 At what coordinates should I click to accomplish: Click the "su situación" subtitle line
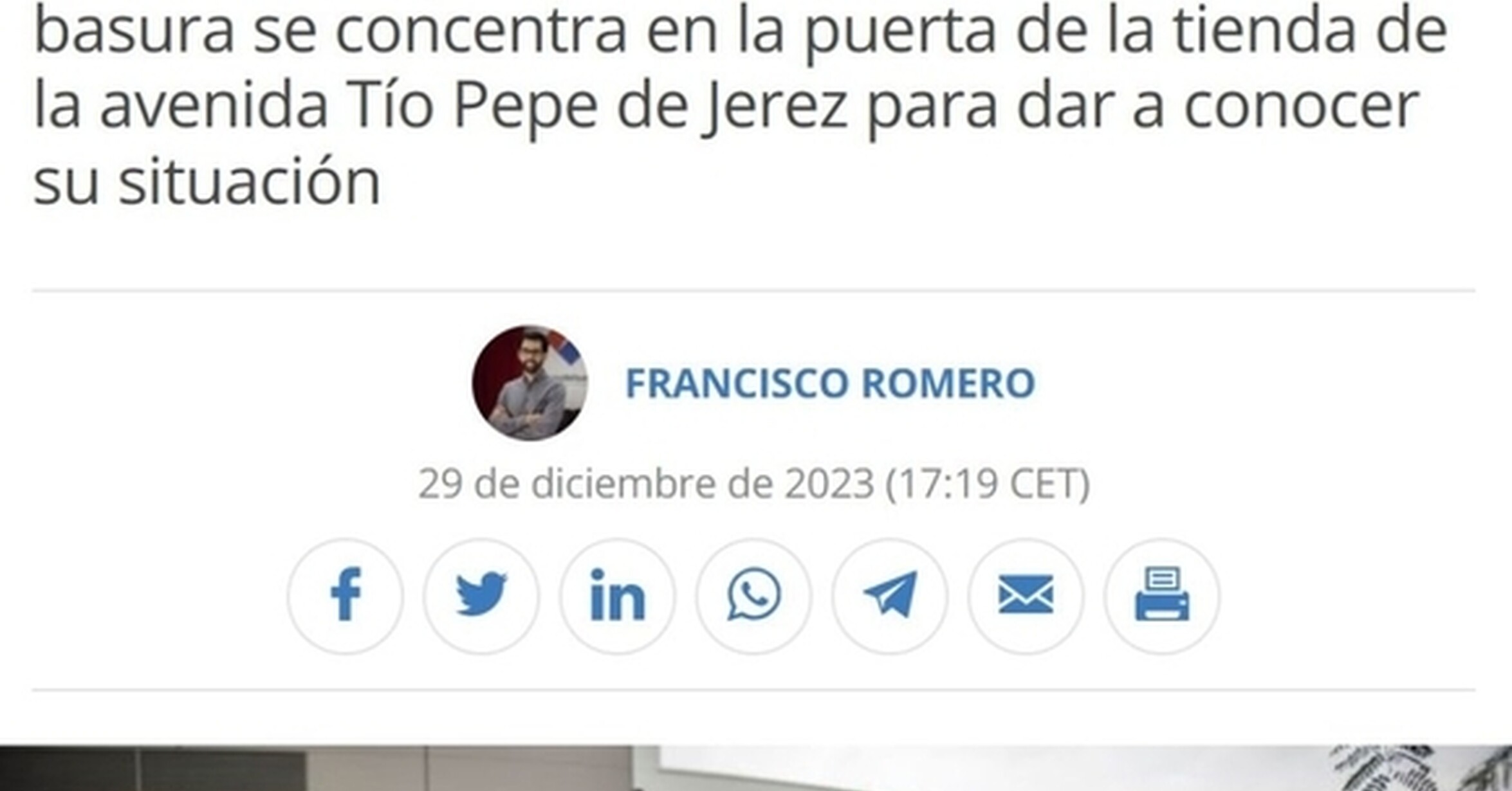click(207, 182)
